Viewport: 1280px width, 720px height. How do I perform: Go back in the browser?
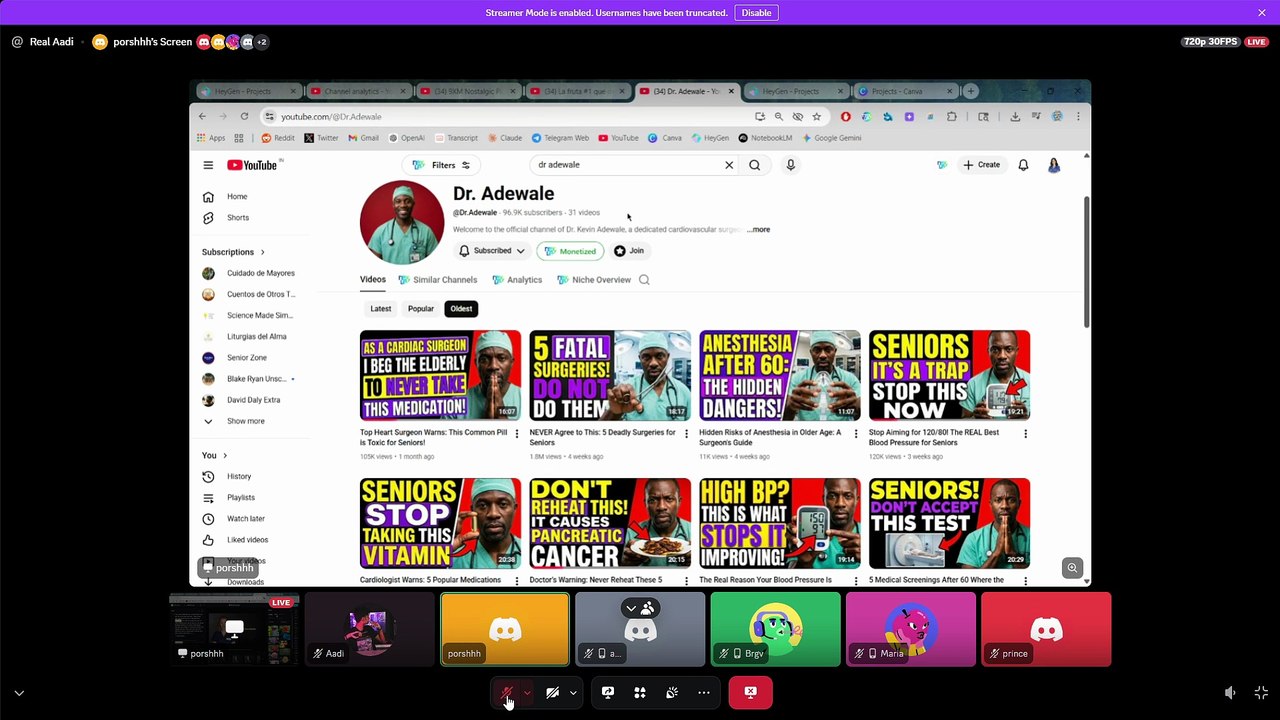(x=202, y=116)
